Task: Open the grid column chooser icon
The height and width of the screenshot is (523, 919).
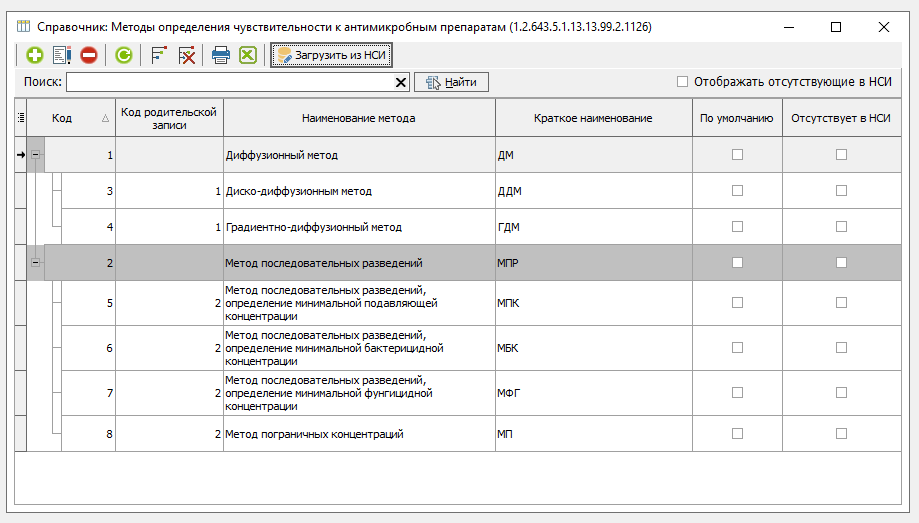Action: click(x=21, y=118)
